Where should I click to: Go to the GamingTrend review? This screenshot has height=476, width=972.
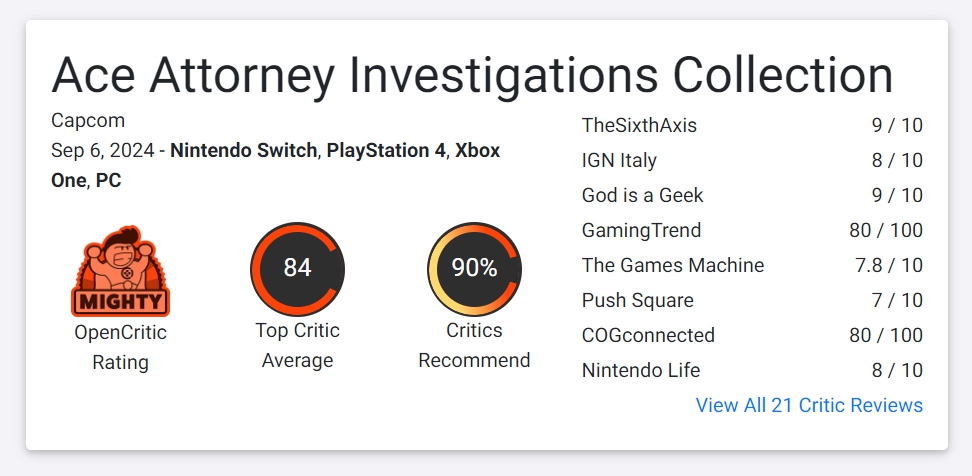(x=641, y=230)
